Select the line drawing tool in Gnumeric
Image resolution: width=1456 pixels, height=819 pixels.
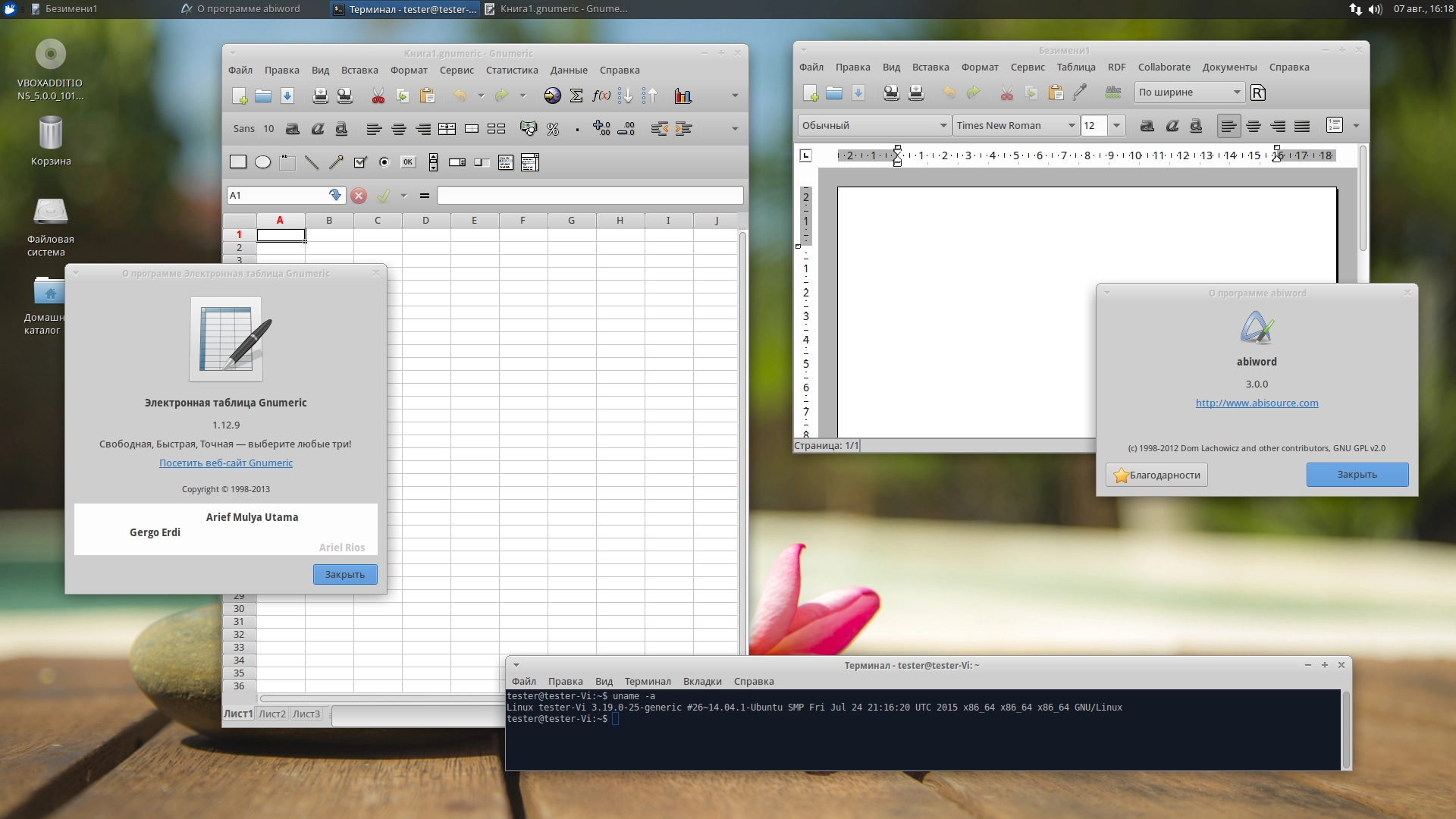tap(311, 162)
